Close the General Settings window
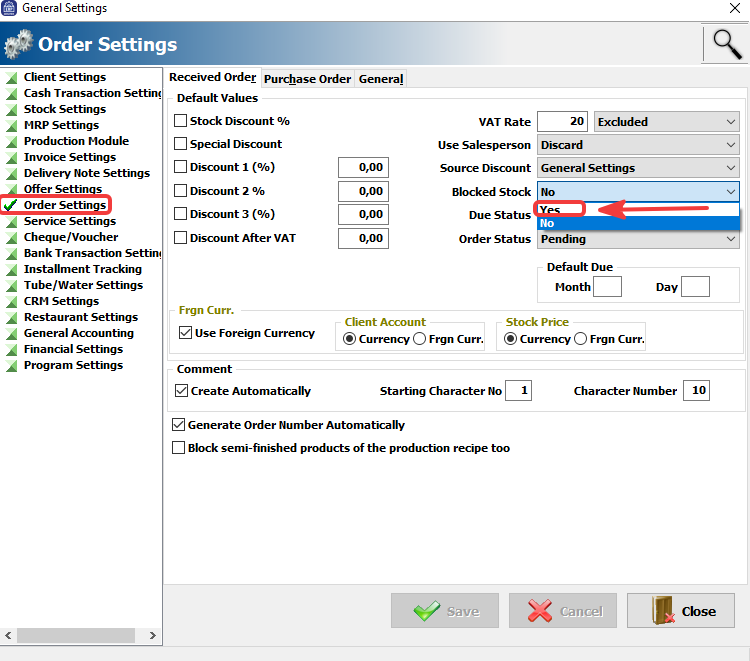Image resolution: width=750 pixels, height=661 pixels. [x=735, y=8]
